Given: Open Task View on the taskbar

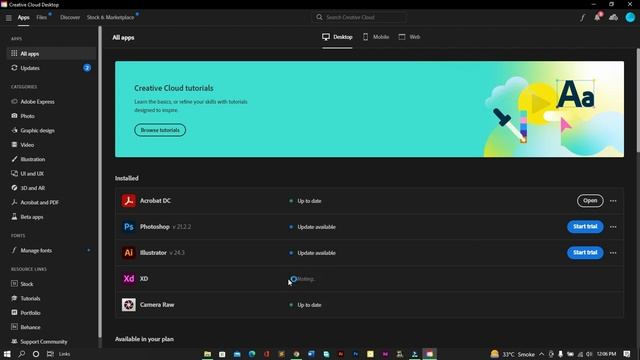Looking at the screenshot, I should (50, 354).
